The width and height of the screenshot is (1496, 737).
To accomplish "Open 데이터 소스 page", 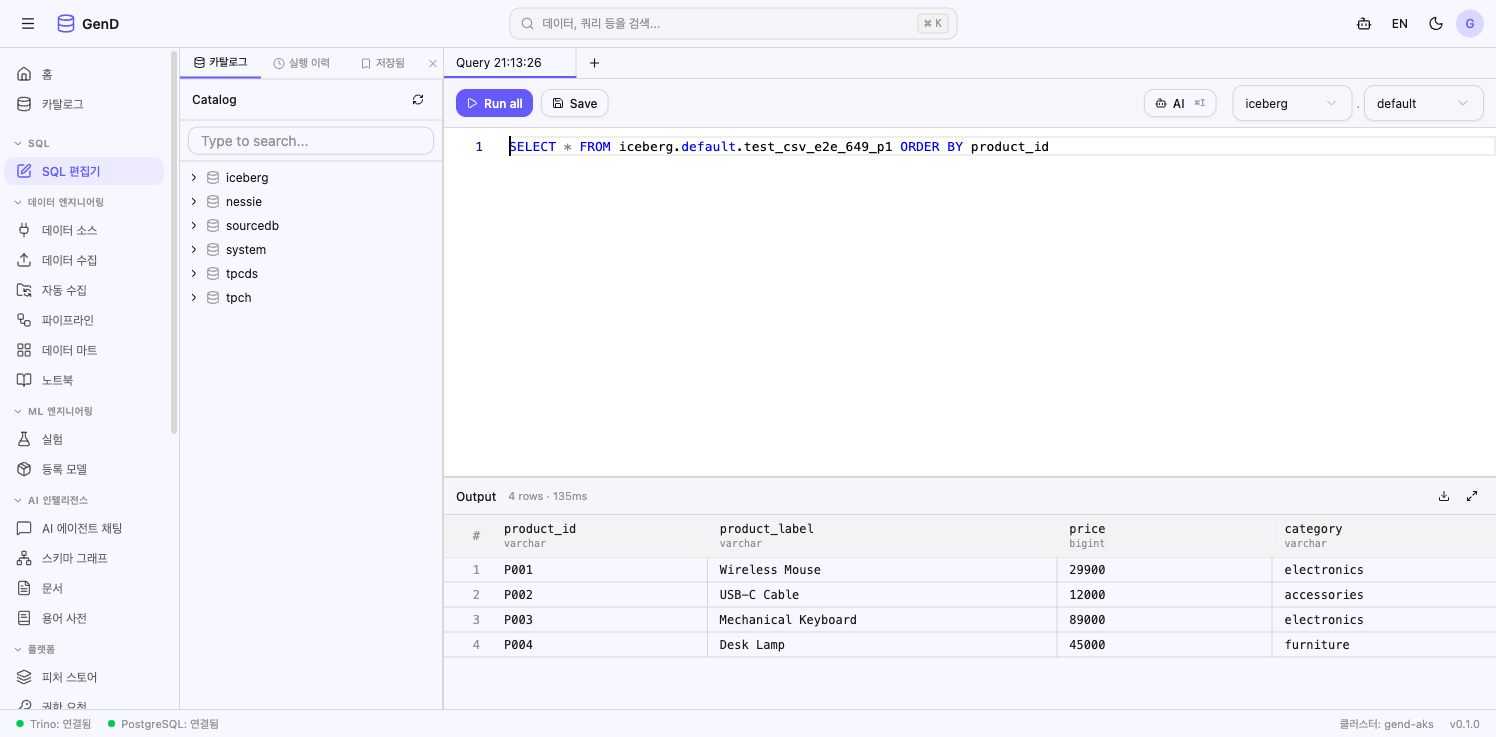I will [84, 230].
